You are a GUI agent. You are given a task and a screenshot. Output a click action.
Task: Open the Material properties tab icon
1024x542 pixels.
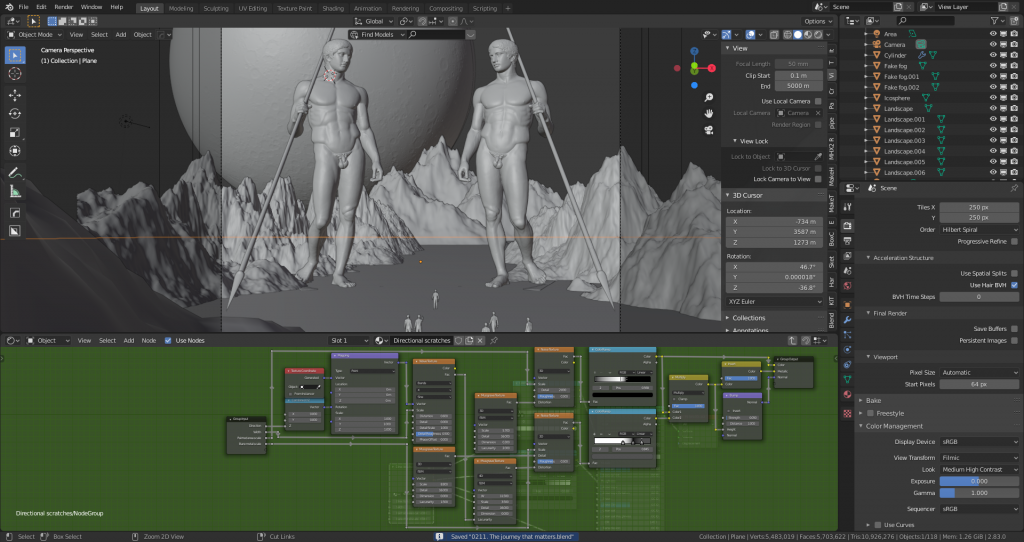[x=847, y=394]
